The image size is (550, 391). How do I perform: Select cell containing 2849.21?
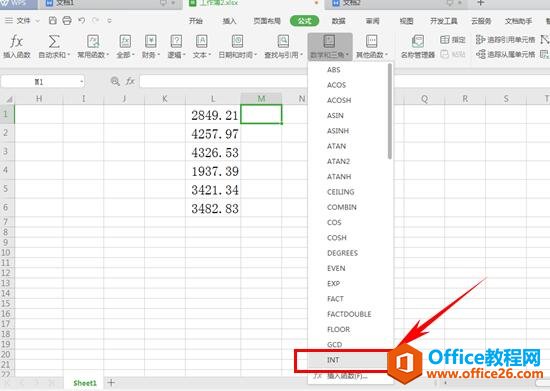(x=213, y=114)
